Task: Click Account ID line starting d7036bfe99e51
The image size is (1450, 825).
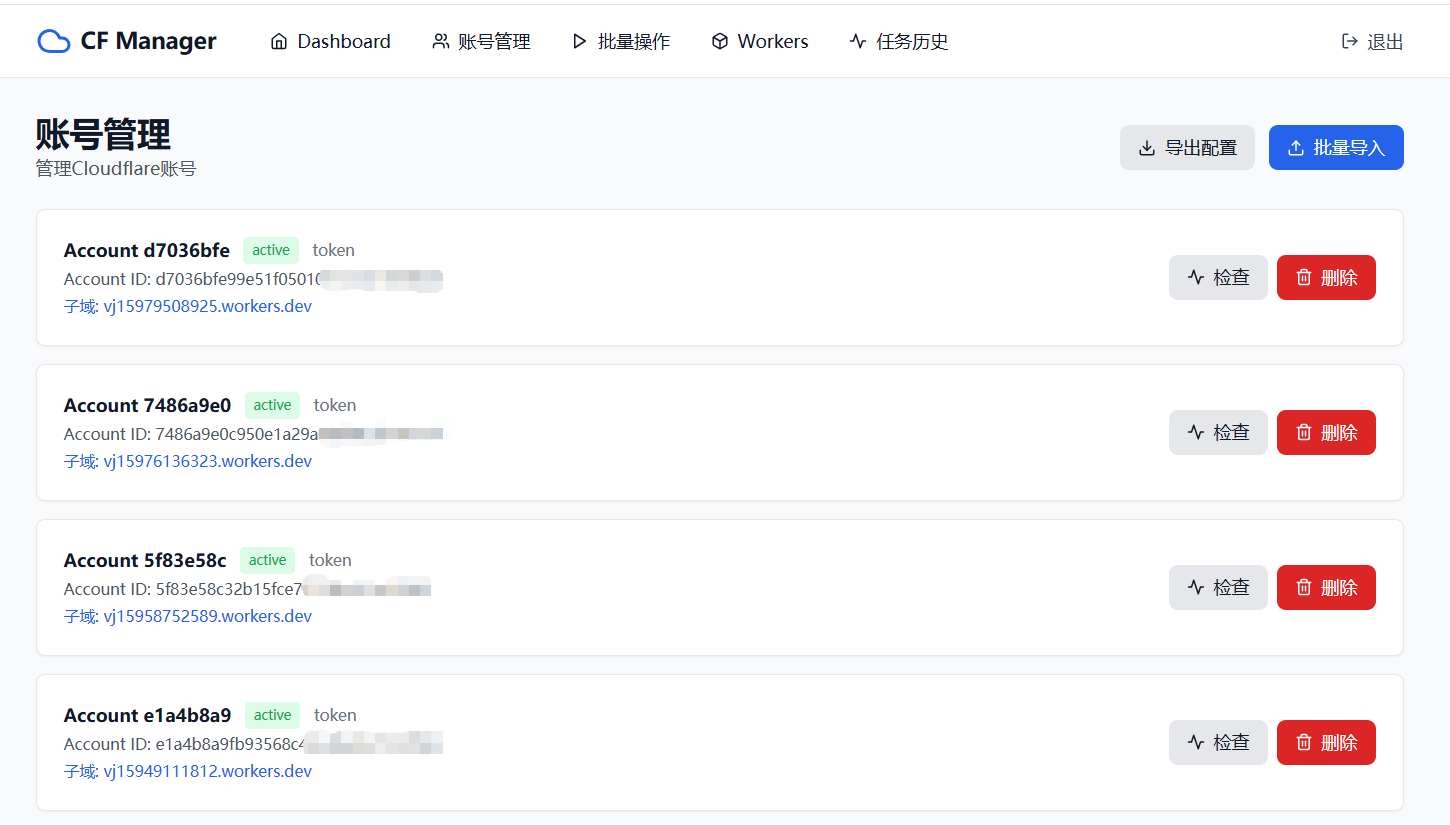Action: 253,279
